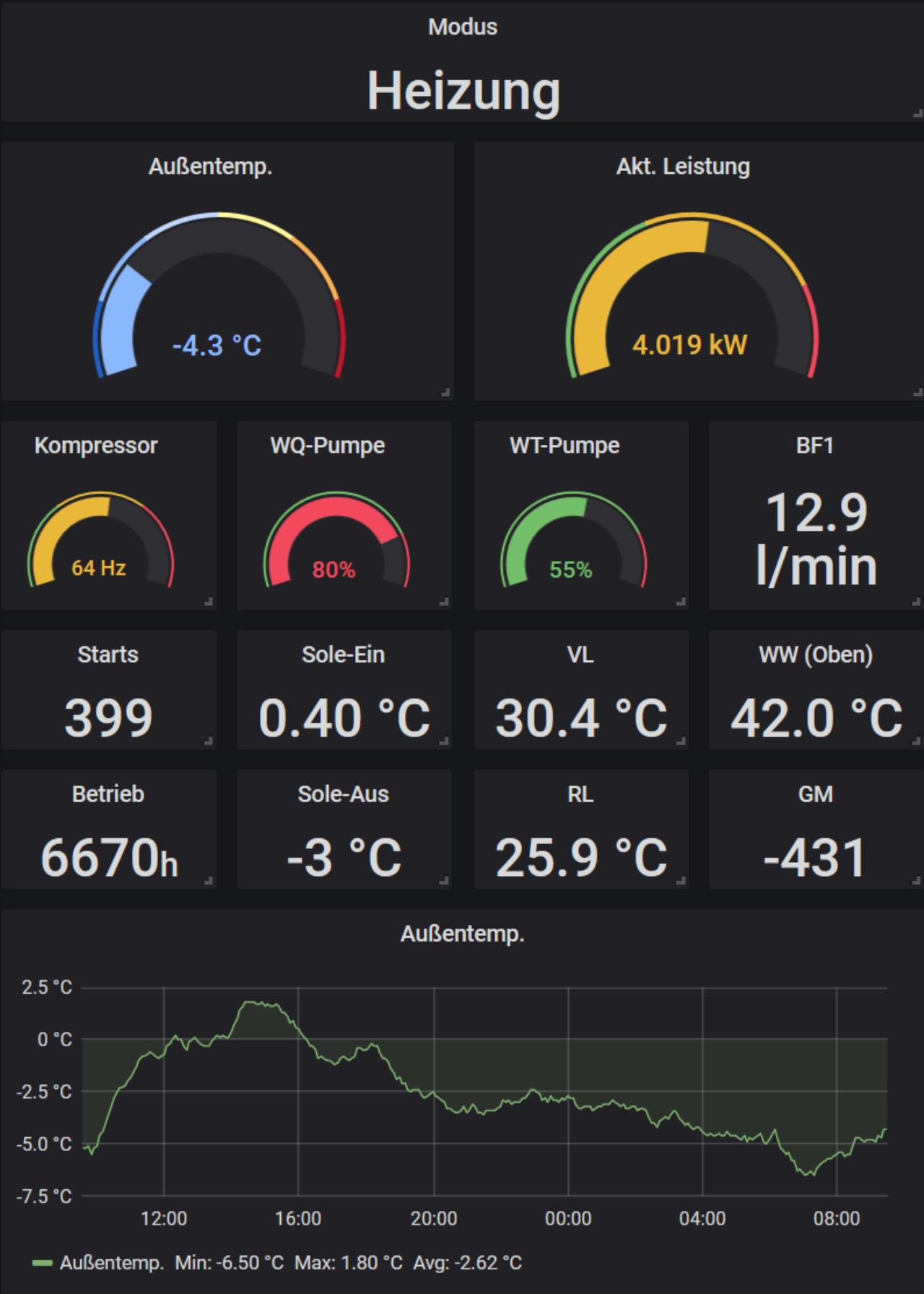Click the 80% WQ-Pumpe value
Viewport: 924px width, 1294px height.
coord(334,570)
